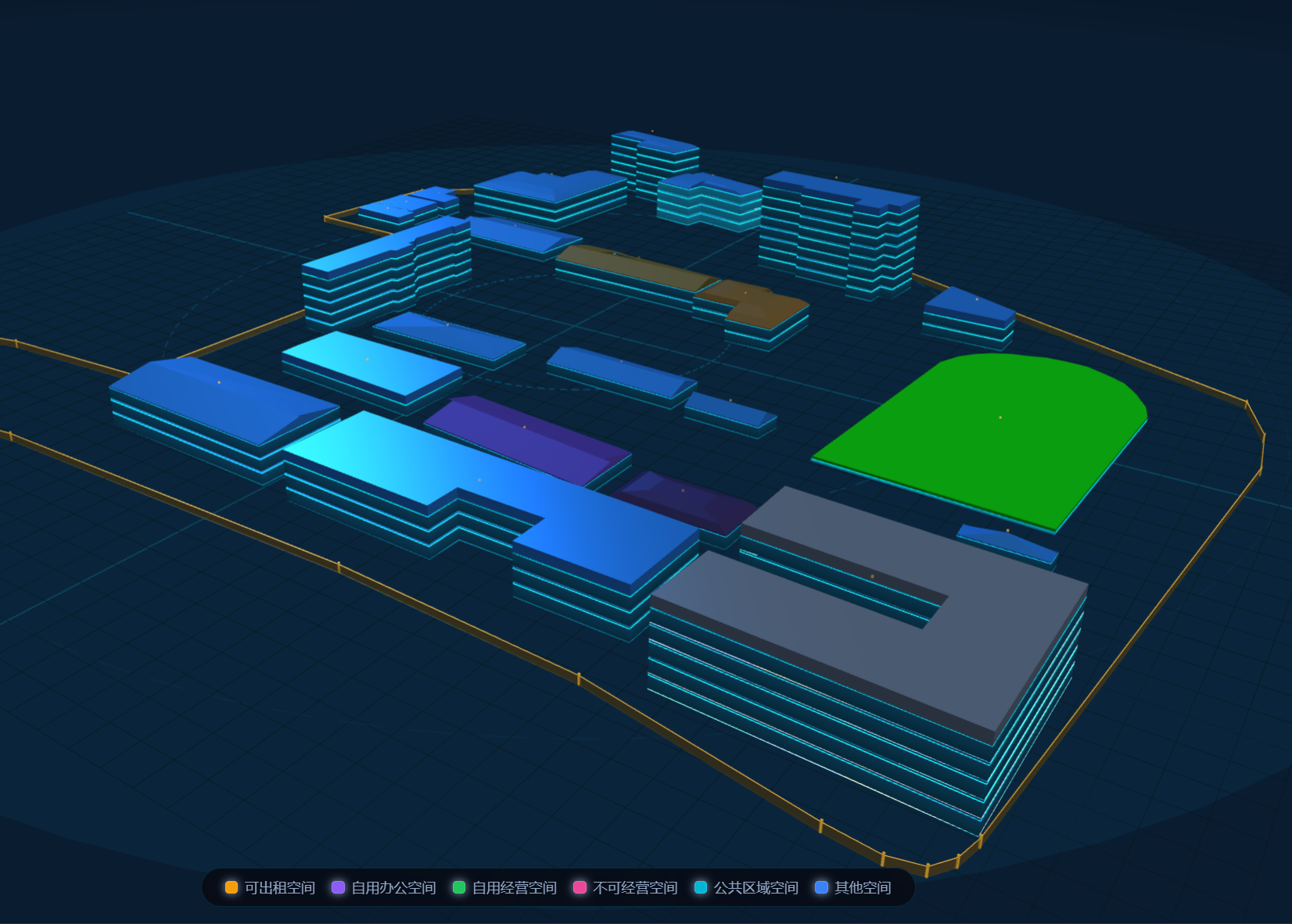Select the tallest tower at campus top
This screenshot has height=924, width=1292.
click(x=654, y=160)
